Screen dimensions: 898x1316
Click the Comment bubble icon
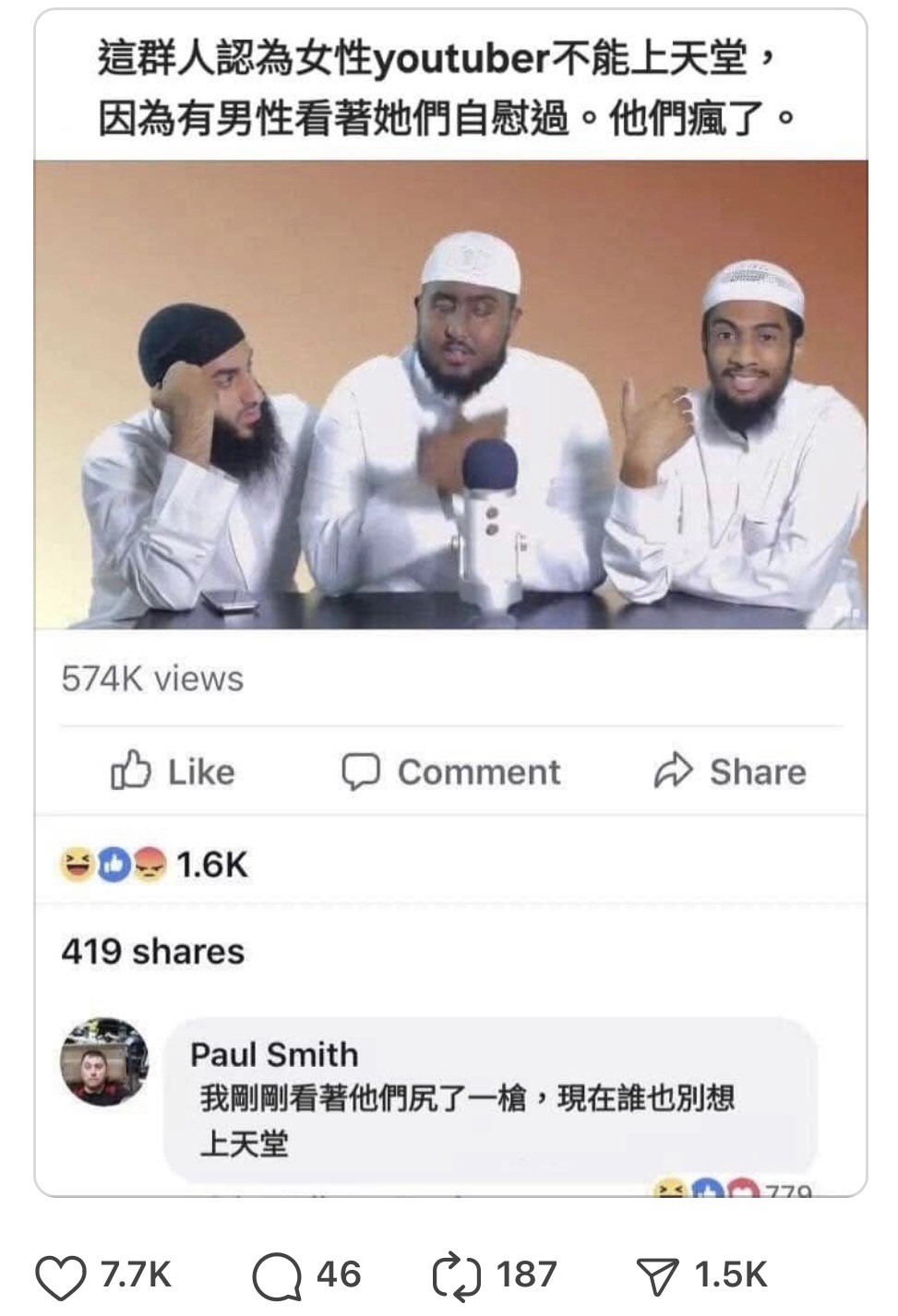pyautogui.click(x=360, y=772)
